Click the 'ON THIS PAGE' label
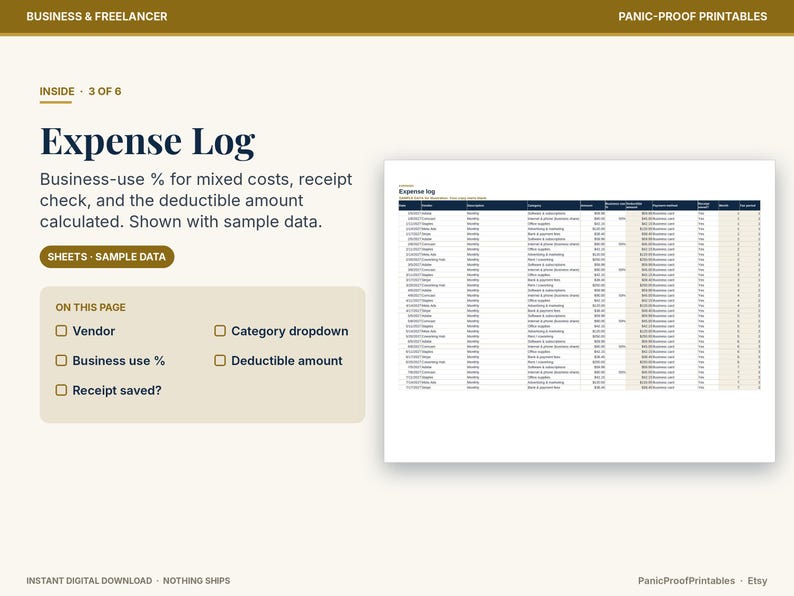The height and width of the screenshot is (596, 794). [x=91, y=307]
